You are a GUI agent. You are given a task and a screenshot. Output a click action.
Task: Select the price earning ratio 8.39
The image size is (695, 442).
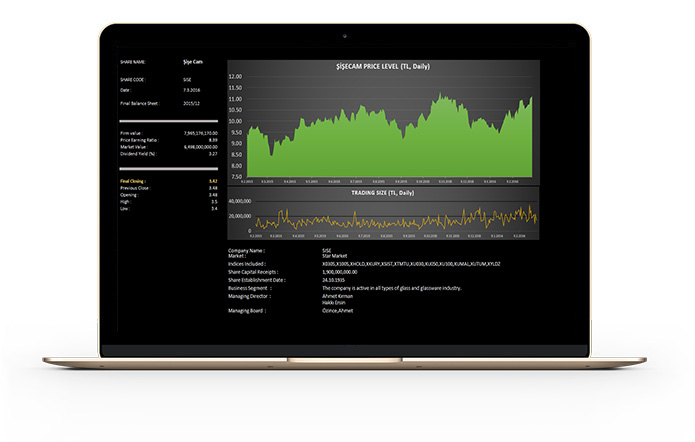coord(213,140)
